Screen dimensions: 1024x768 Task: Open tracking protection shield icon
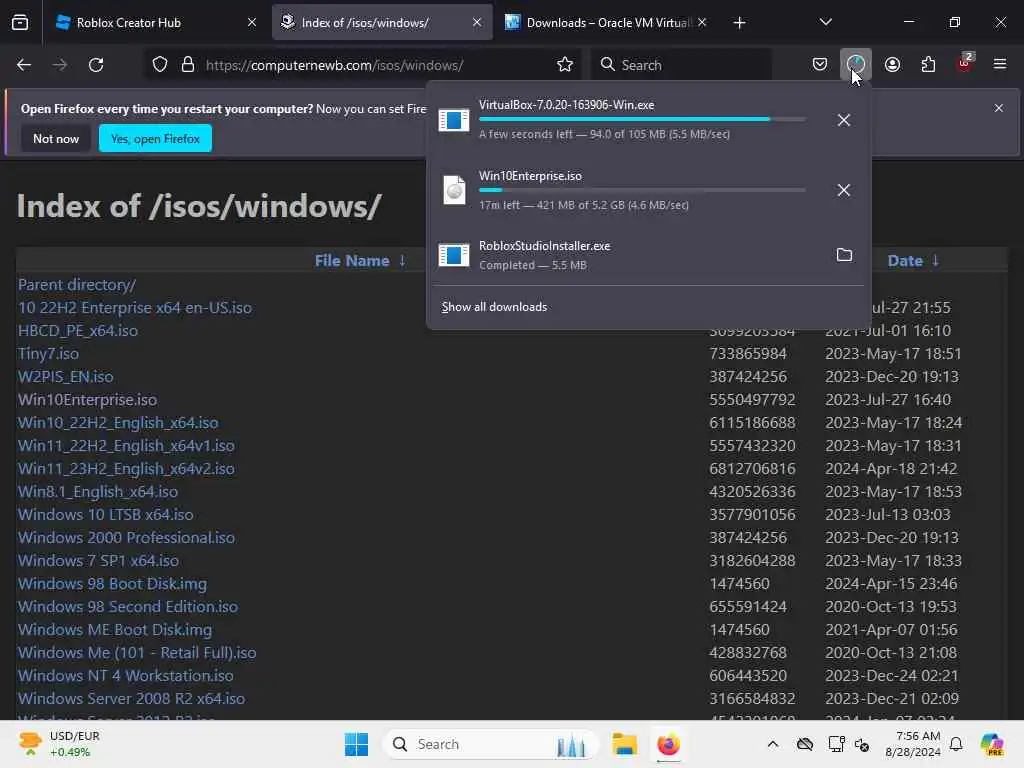[x=160, y=65]
